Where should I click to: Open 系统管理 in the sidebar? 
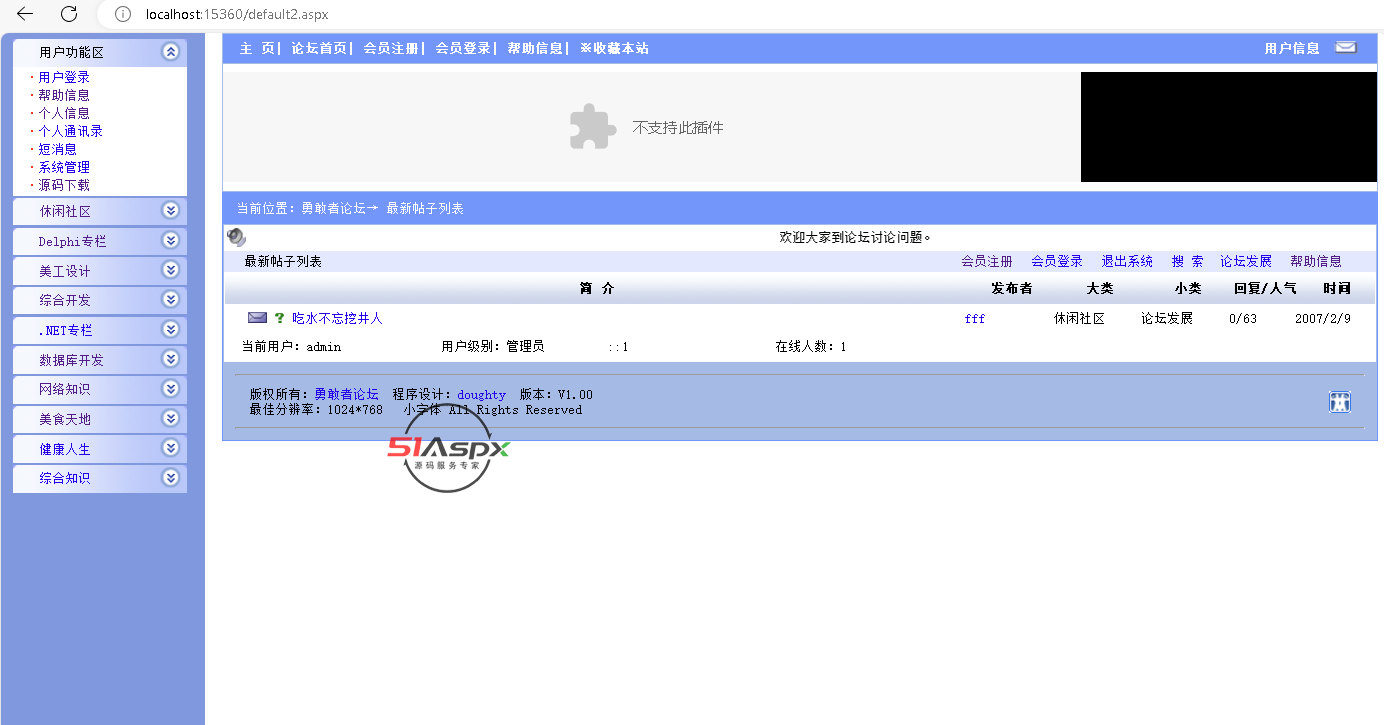(x=64, y=167)
